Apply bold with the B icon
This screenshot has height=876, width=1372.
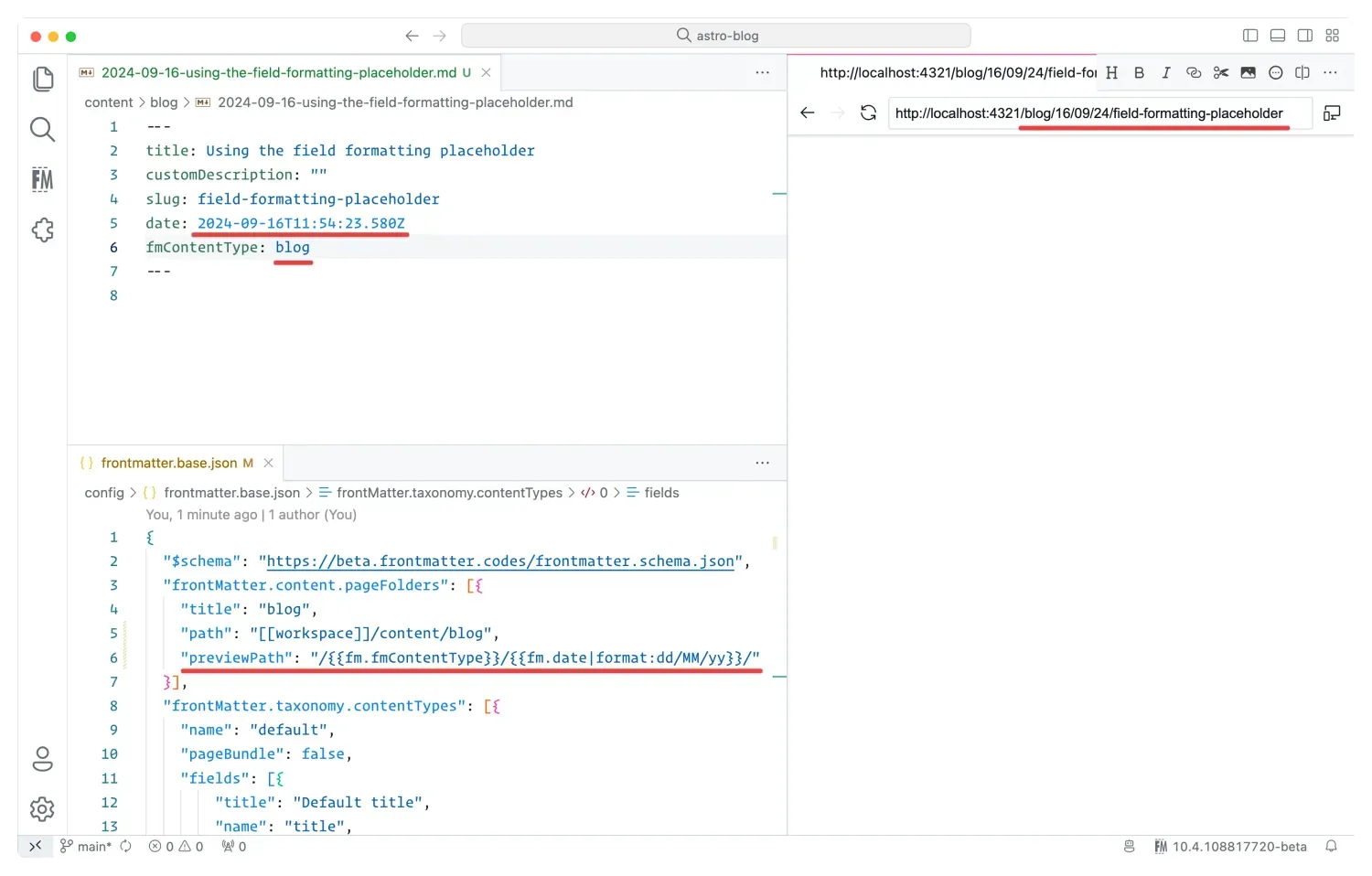pyautogui.click(x=1140, y=73)
